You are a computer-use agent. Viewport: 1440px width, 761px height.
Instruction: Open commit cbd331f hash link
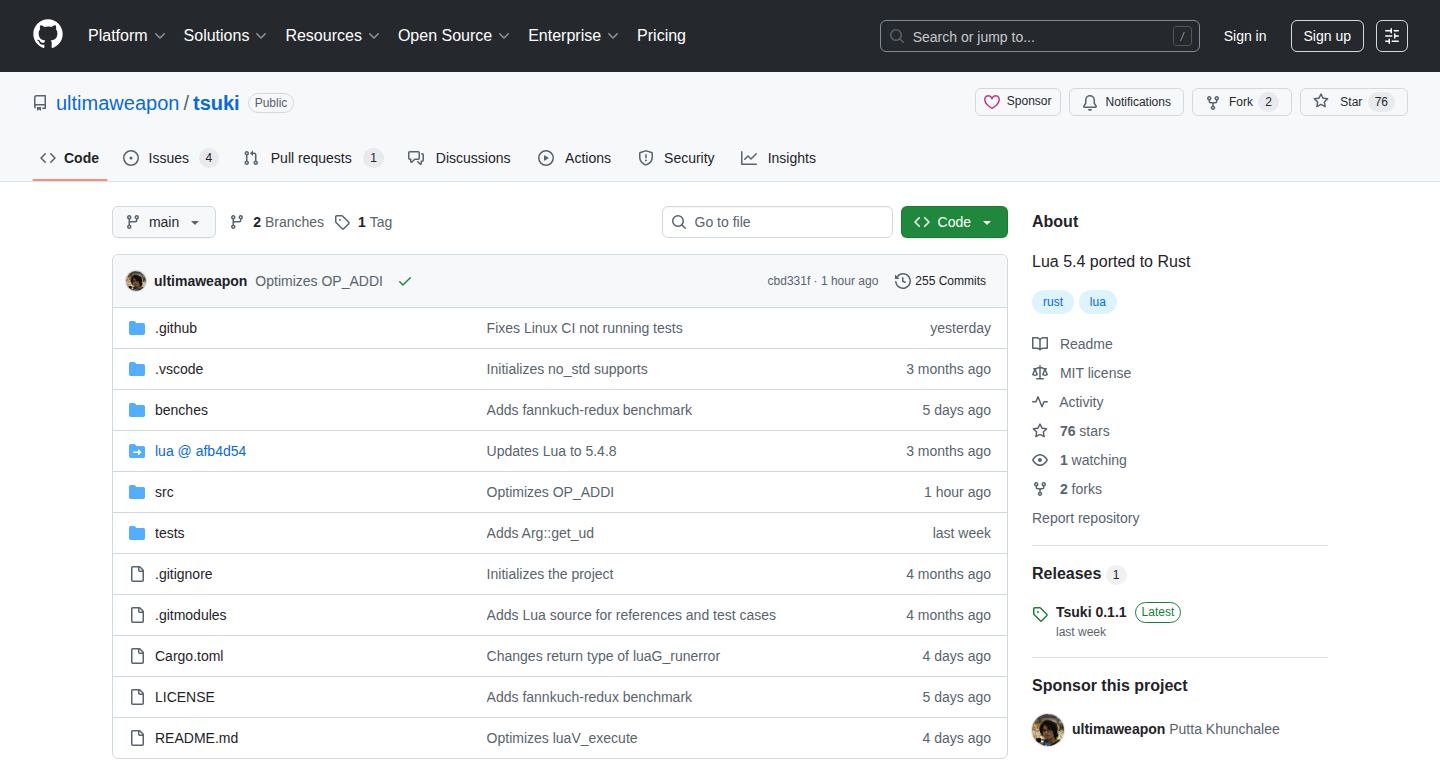click(789, 281)
